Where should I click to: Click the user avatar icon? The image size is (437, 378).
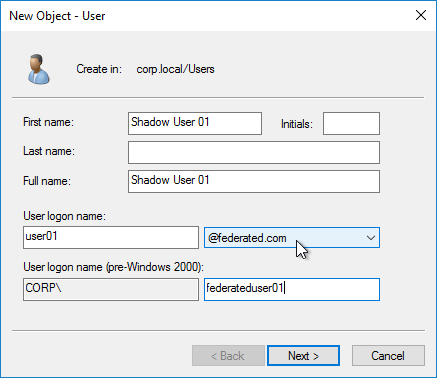(39, 69)
